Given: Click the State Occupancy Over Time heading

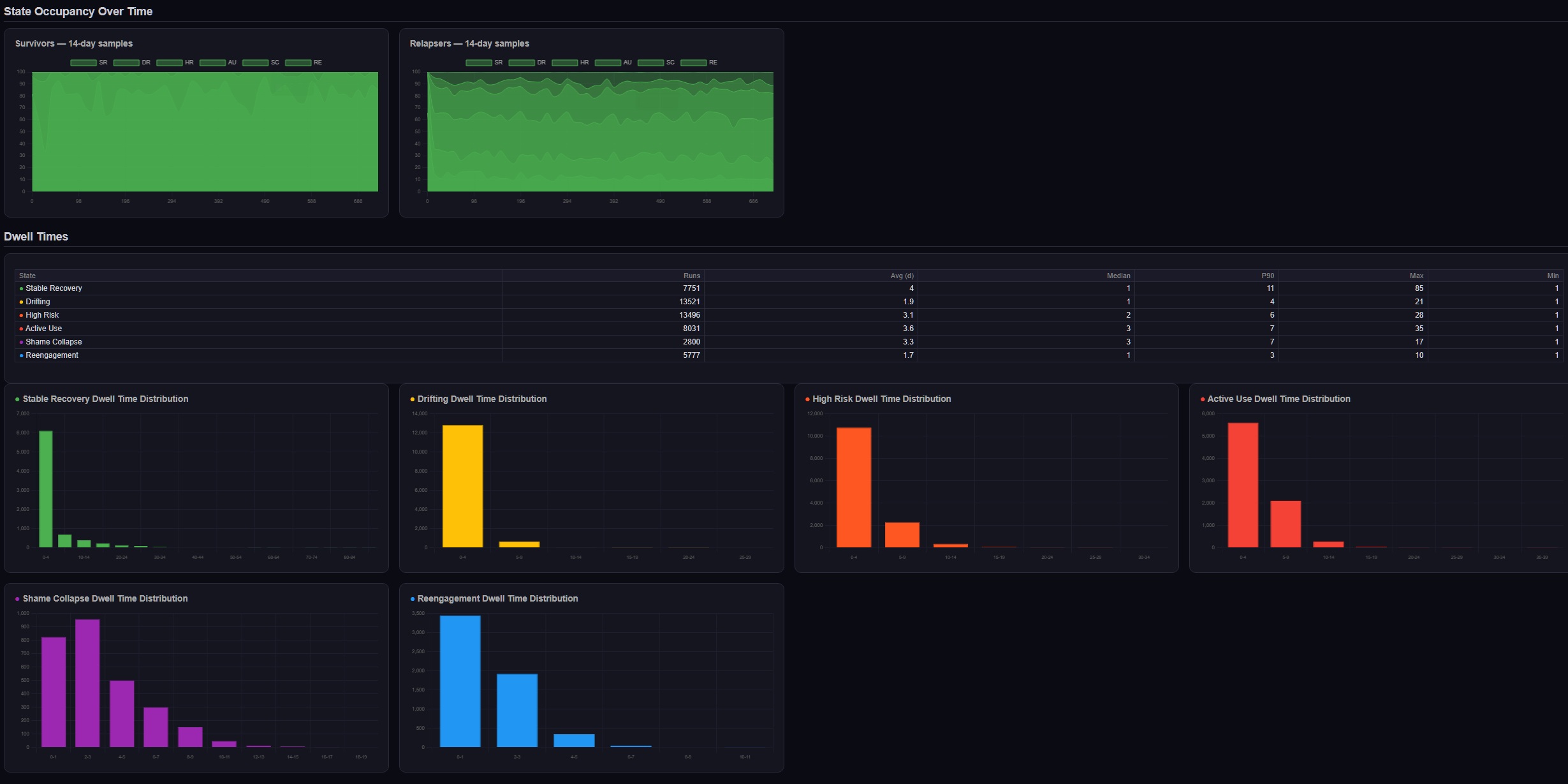Looking at the screenshot, I should pos(78,11).
